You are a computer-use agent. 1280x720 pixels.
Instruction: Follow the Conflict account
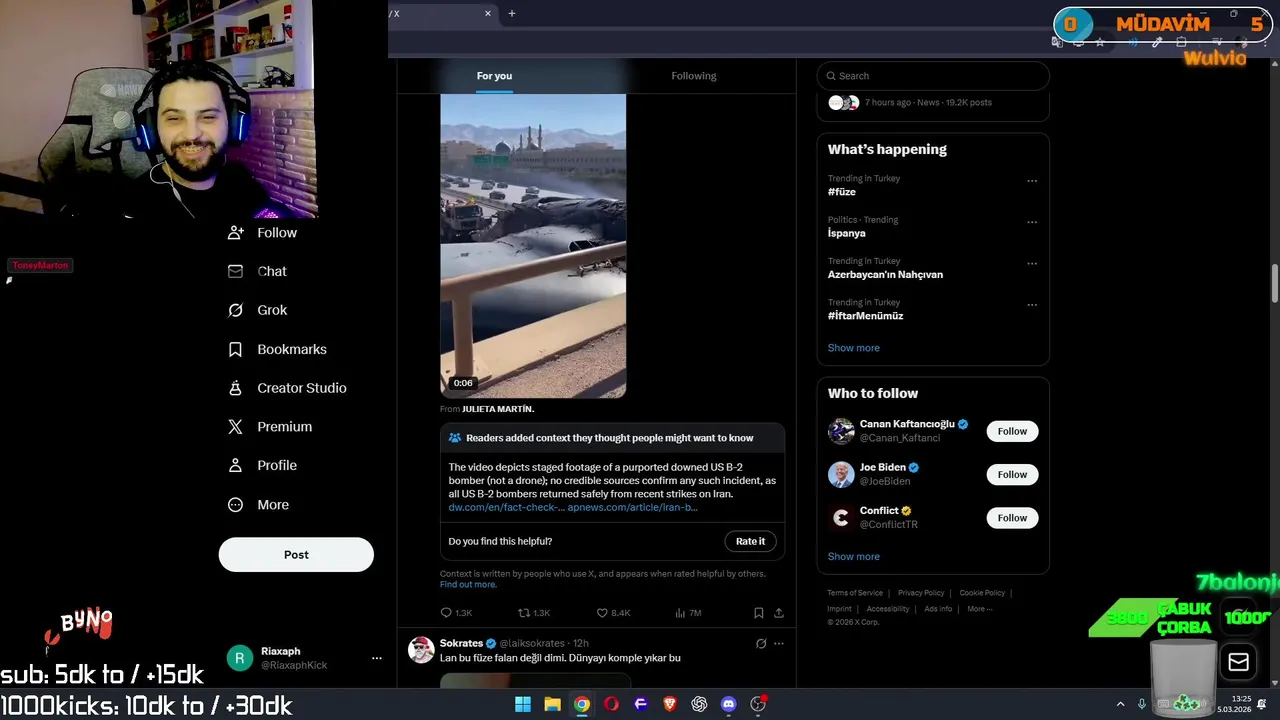click(x=1012, y=518)
